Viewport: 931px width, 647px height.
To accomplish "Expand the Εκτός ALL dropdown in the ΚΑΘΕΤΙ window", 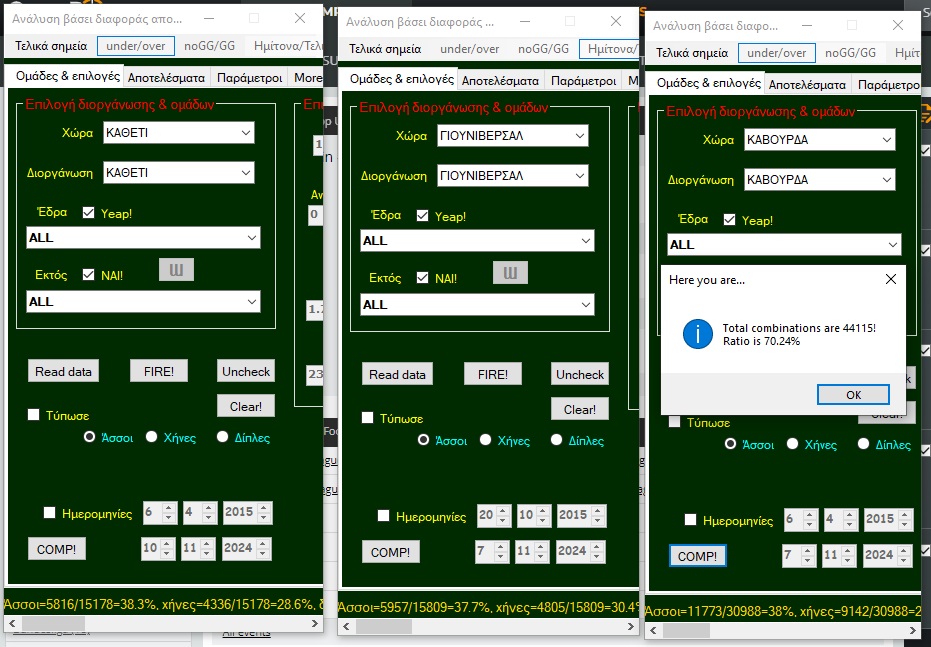I will click(x=143, y=302).
